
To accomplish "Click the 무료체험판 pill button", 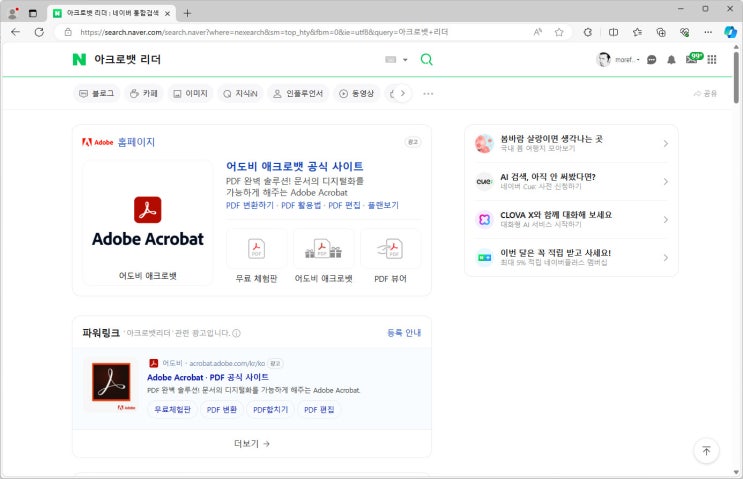I will (x=172, y=409).
